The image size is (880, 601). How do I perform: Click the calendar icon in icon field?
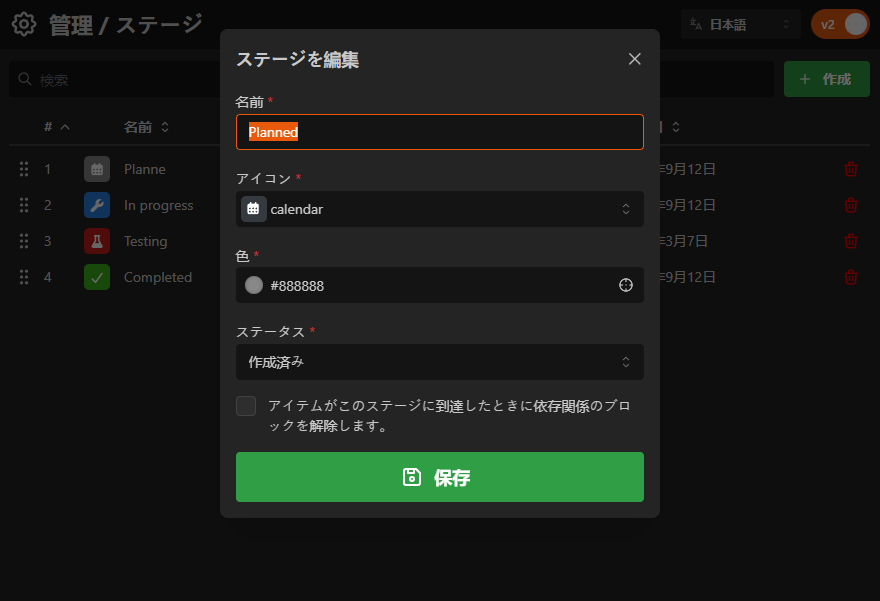(x=254, y=209)
